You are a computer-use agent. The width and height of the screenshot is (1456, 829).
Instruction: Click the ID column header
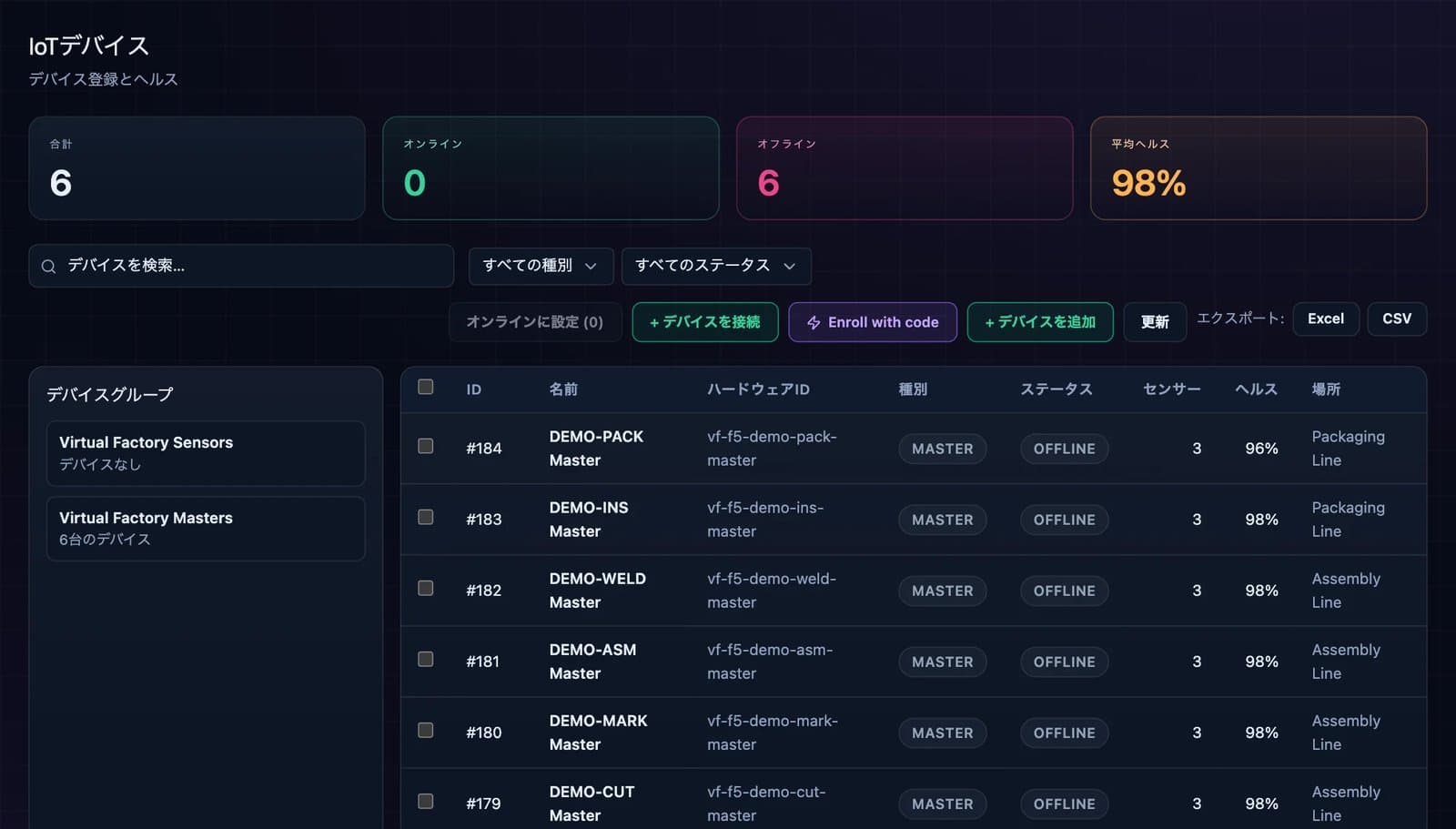(x=473, y=389)
